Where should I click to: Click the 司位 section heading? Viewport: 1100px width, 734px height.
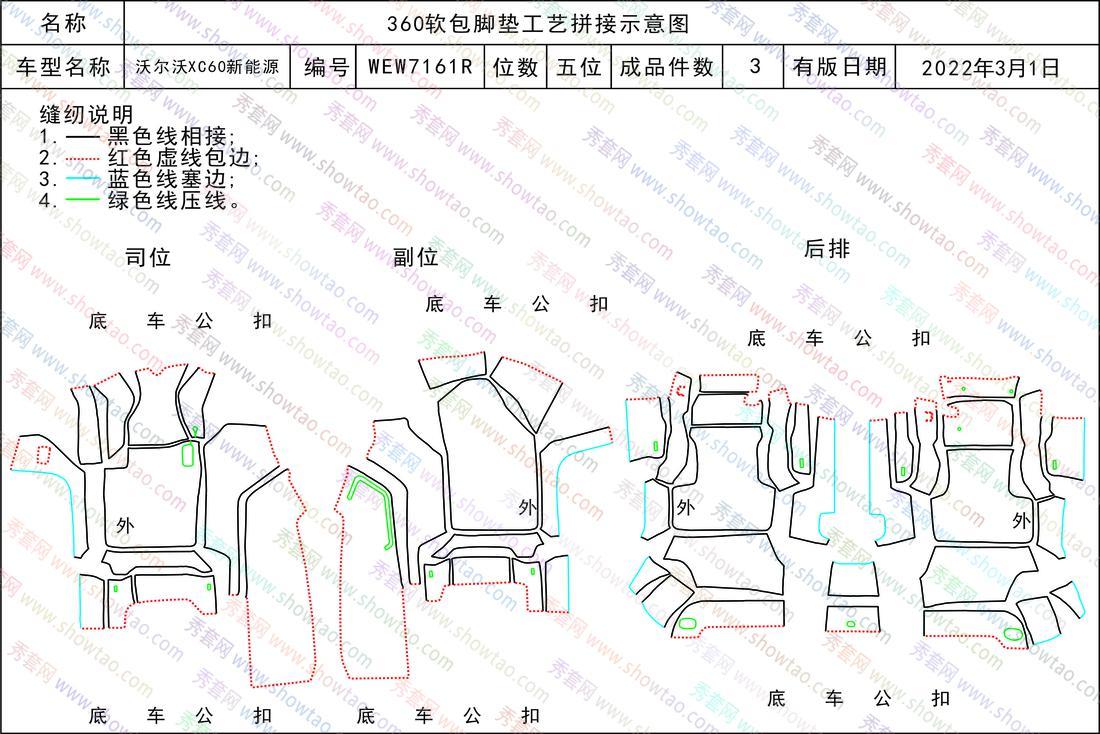point(148,257)
